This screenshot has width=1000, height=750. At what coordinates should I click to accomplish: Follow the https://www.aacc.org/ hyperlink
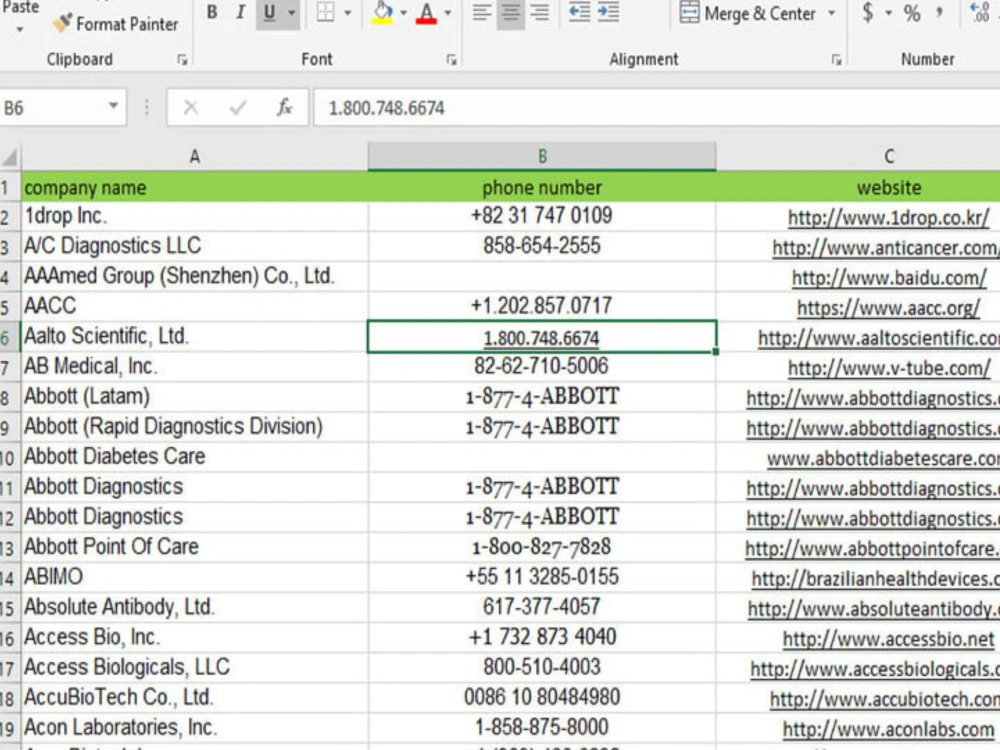coord(889,307)
